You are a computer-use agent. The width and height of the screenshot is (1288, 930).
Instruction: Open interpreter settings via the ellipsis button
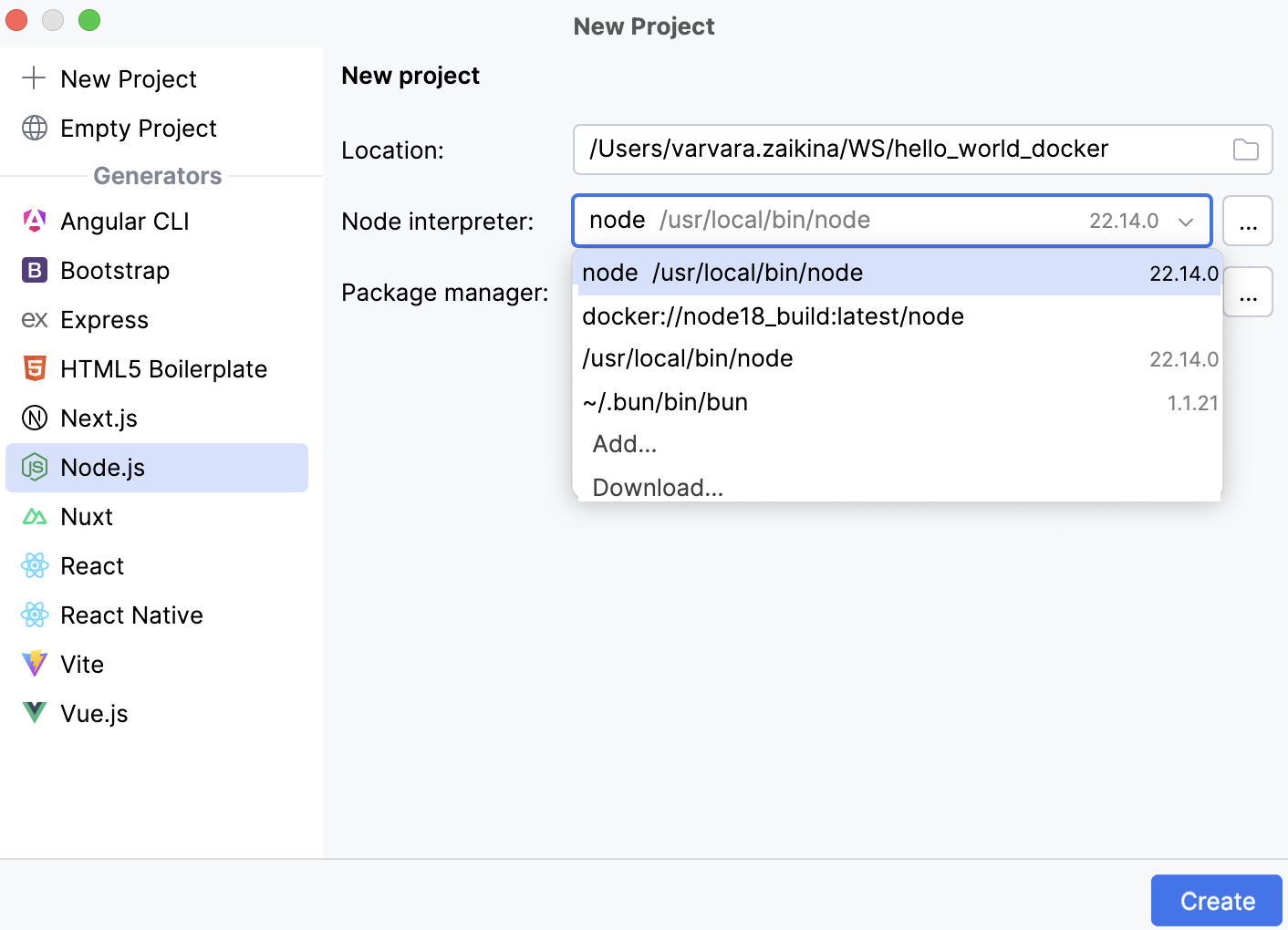pyautogui.click(x=1248, y=221)
